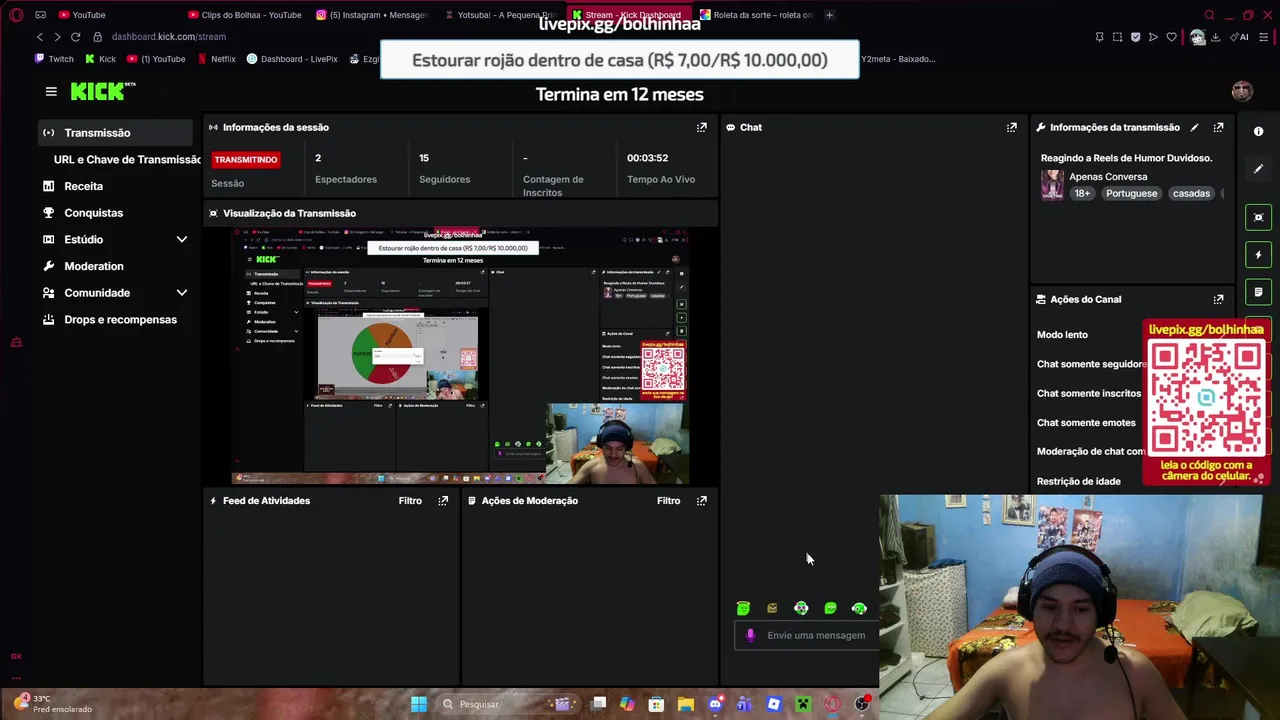Expand the Estúdio sidebar section
Image resolution: width=1280 pixels, height=720 pixels.
pos(182,239)
